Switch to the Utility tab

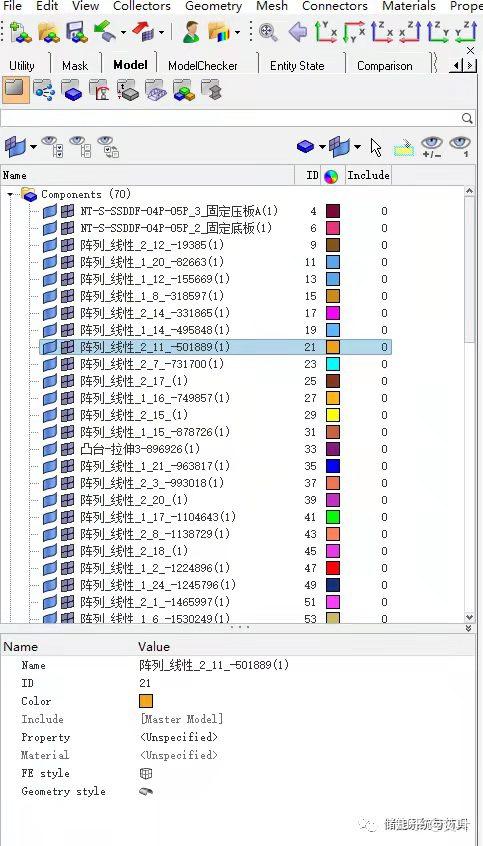pos(22,66)
